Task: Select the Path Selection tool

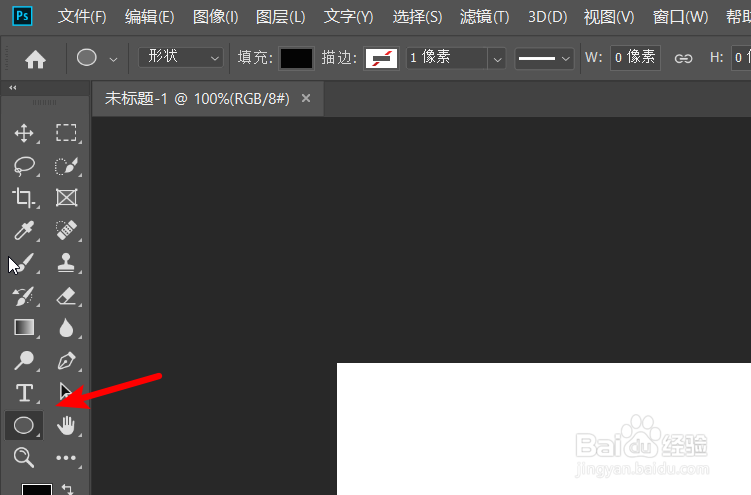Action: (x=66, y=392)
